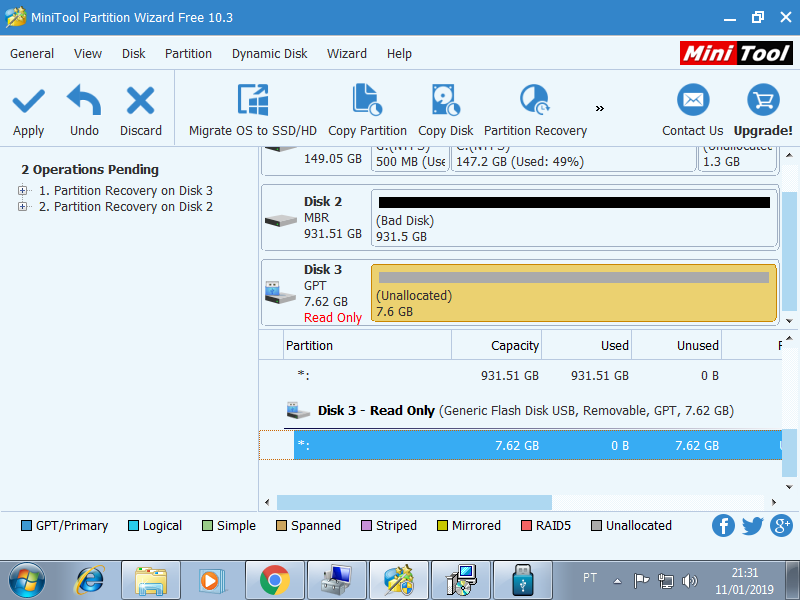The image size is (800, 600).
Task: Click the Disk 3 - Read Only header row
Action: (520, 411)
